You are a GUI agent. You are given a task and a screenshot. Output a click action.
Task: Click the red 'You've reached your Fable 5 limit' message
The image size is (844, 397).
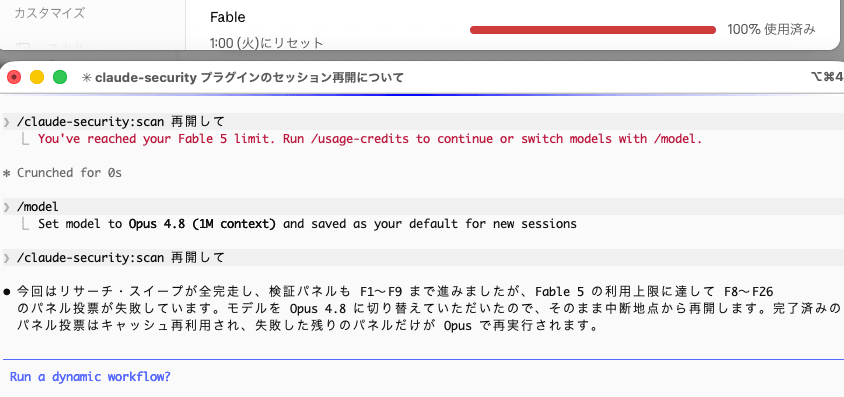[370, 139]
